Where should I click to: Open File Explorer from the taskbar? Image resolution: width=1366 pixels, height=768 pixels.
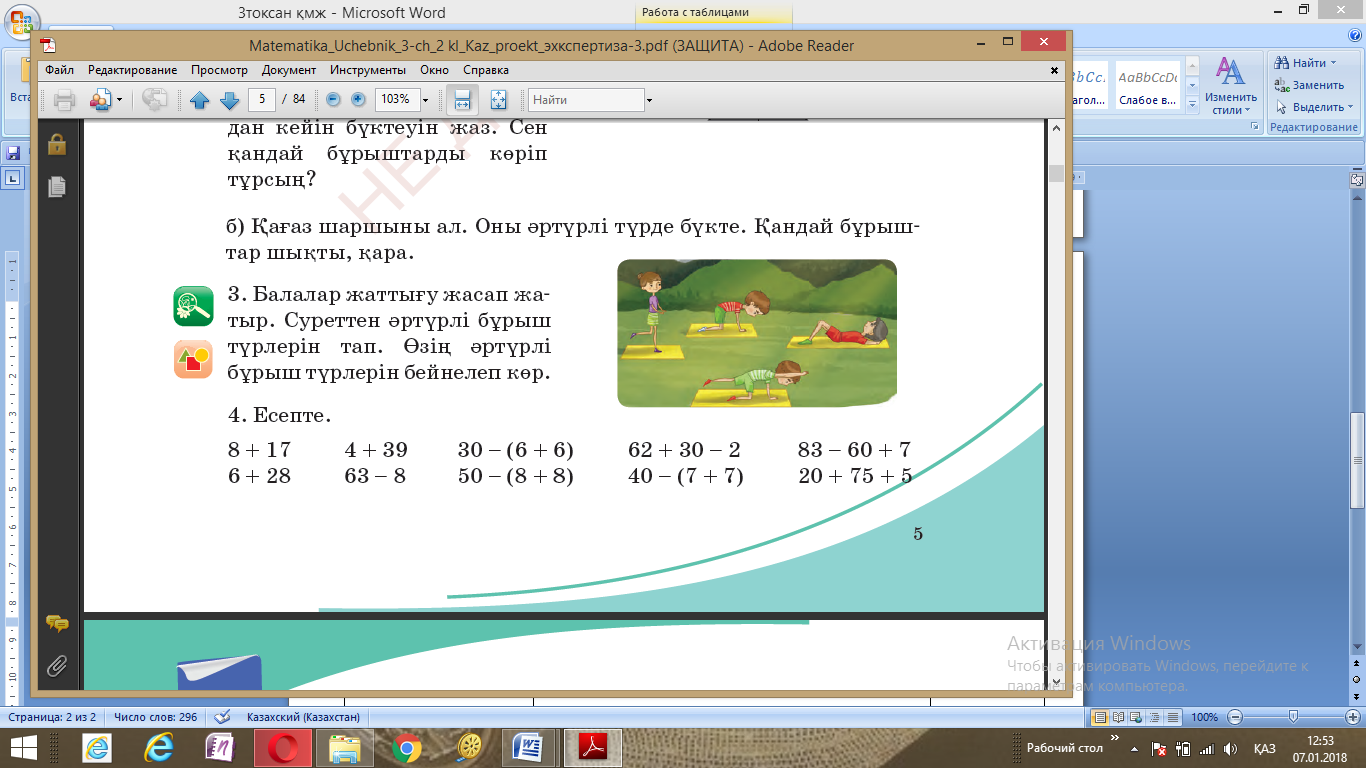tap(345, 748)
